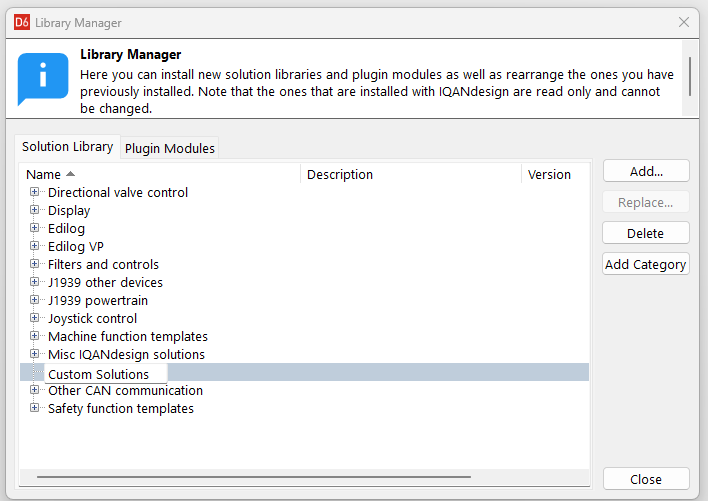
Task: Select Safety function templates item
Action: coord(121,408)
